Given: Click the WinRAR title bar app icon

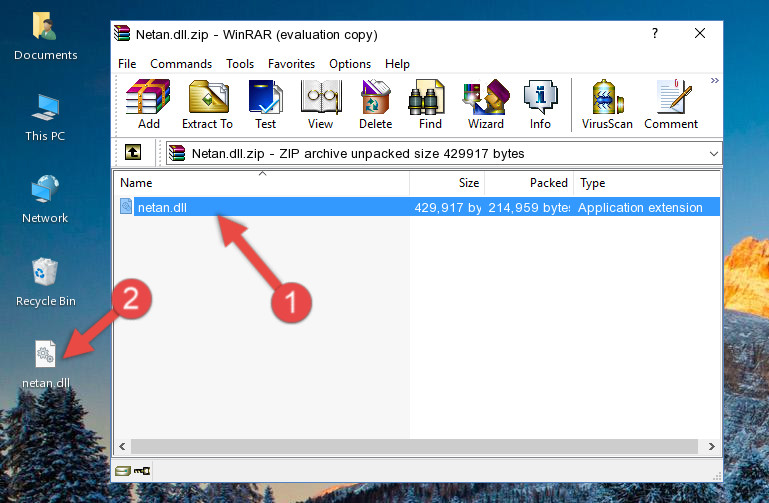Looking at the screenshot, I should click(x=122, y=34).
